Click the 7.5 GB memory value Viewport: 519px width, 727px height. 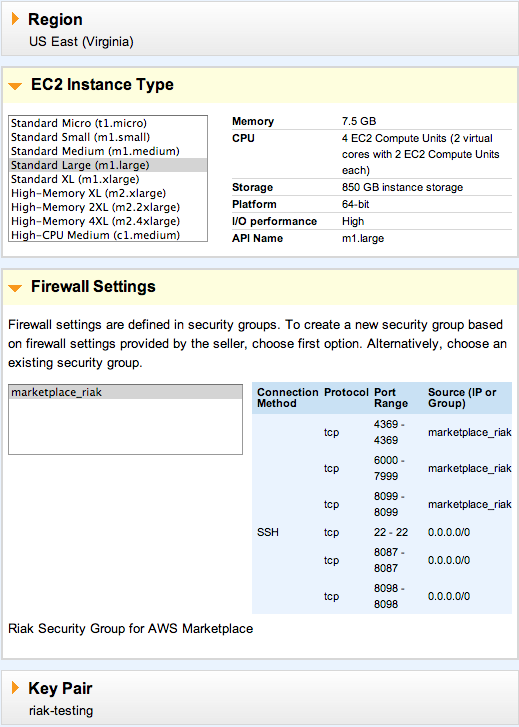coord(359,121)
